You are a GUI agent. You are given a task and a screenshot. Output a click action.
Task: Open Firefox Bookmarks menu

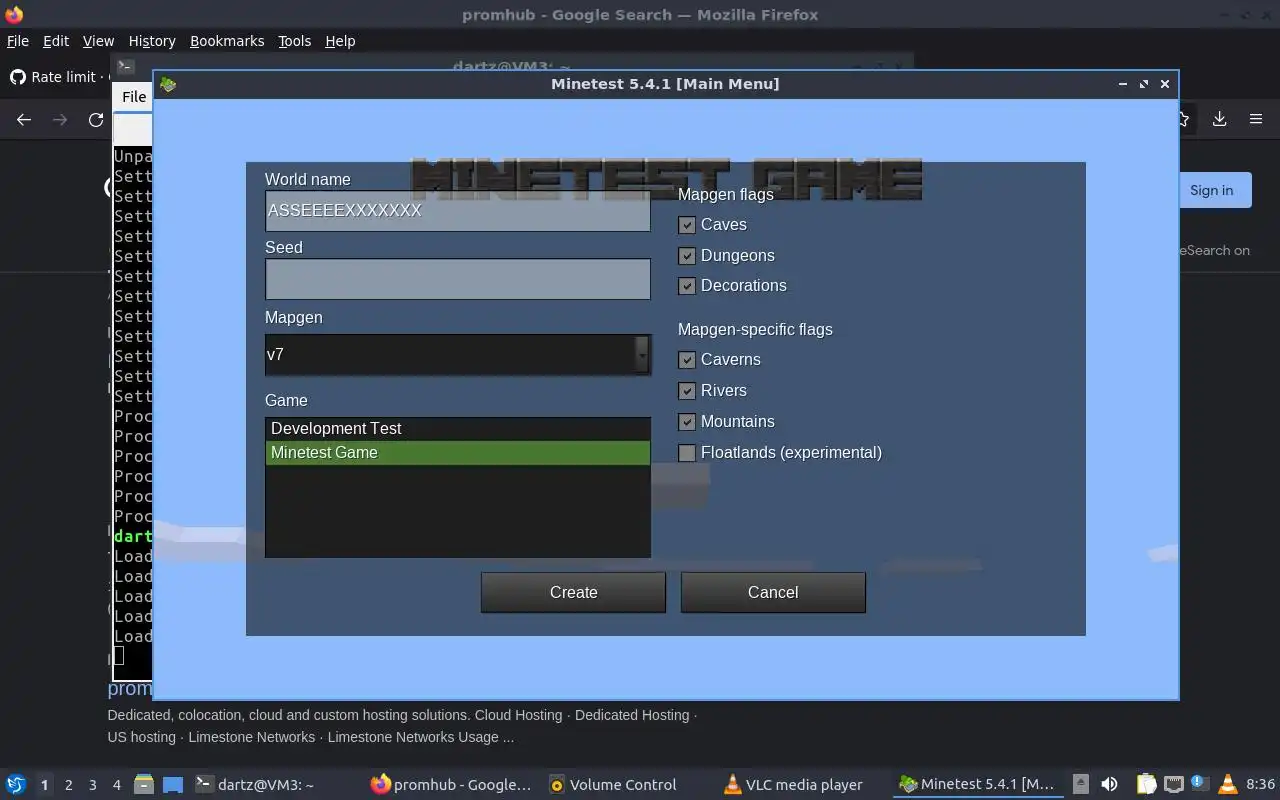pyautogui.click(x=227, y=41)
